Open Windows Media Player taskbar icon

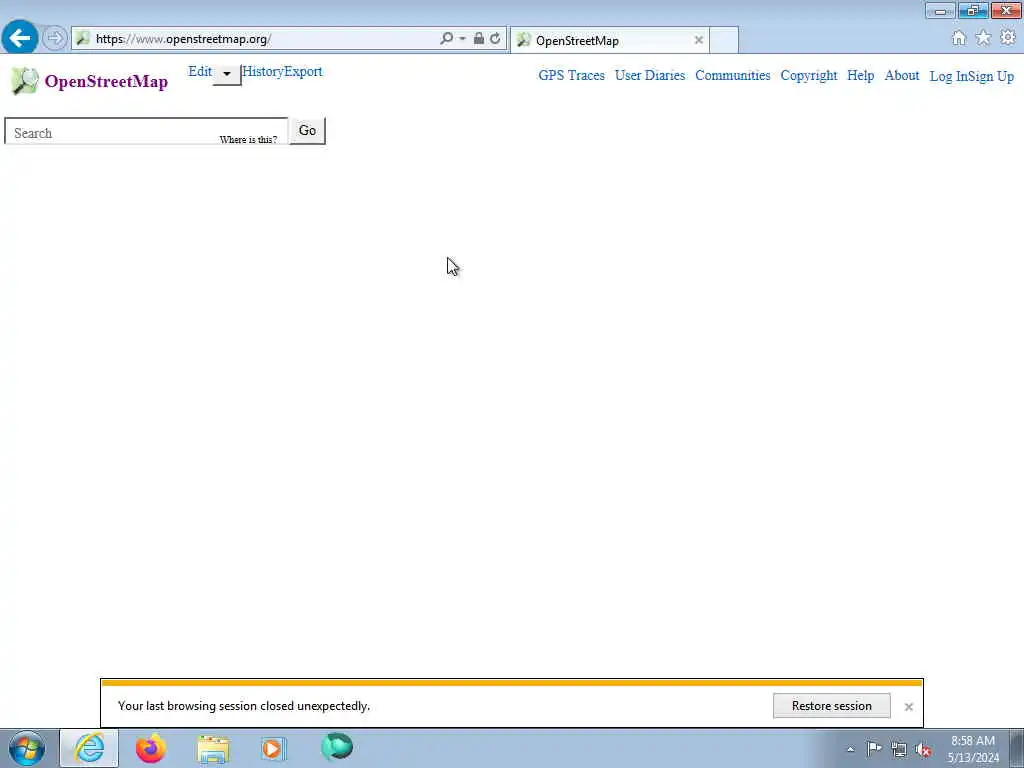pos(273,748)
